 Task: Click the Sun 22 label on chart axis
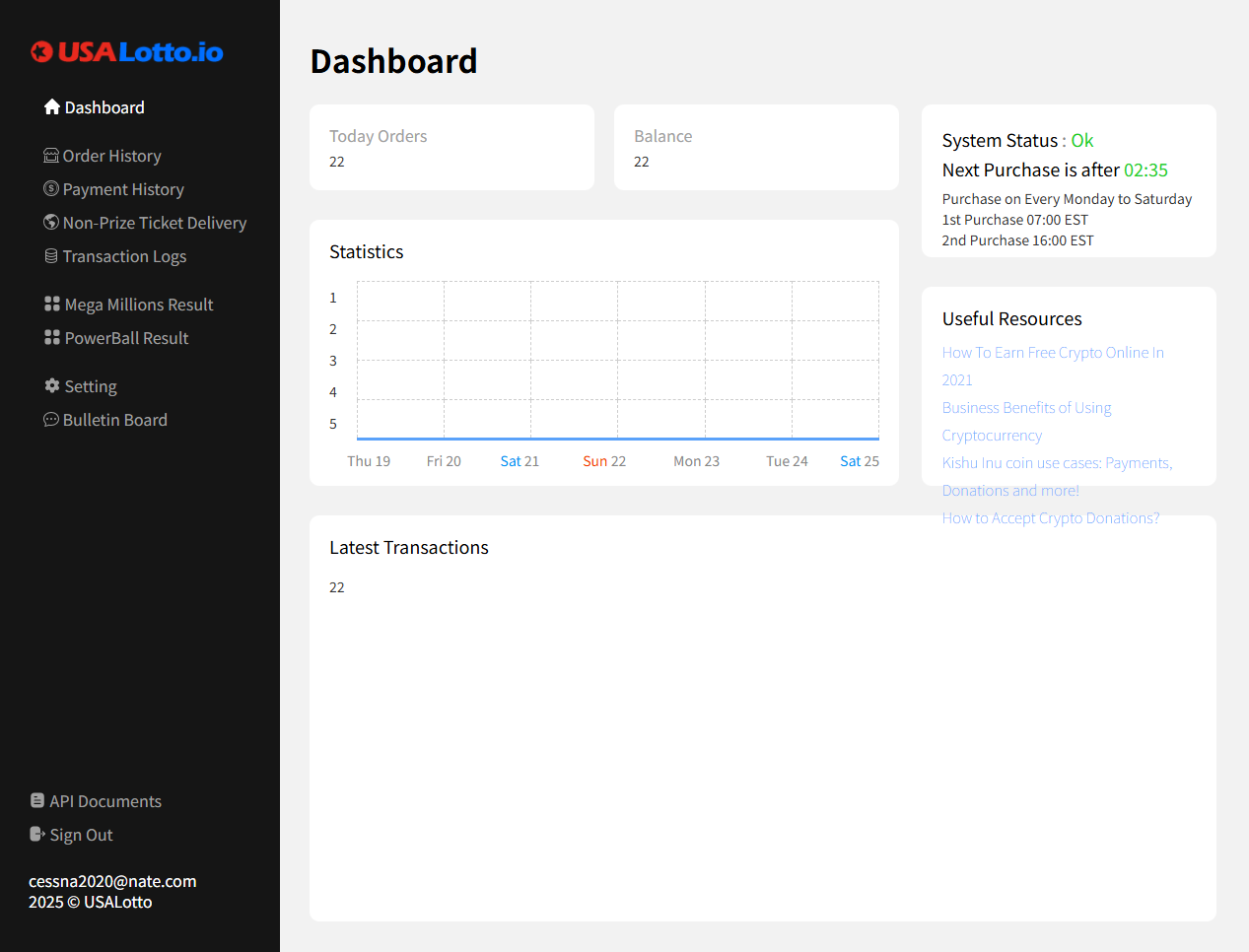(604, 461)
